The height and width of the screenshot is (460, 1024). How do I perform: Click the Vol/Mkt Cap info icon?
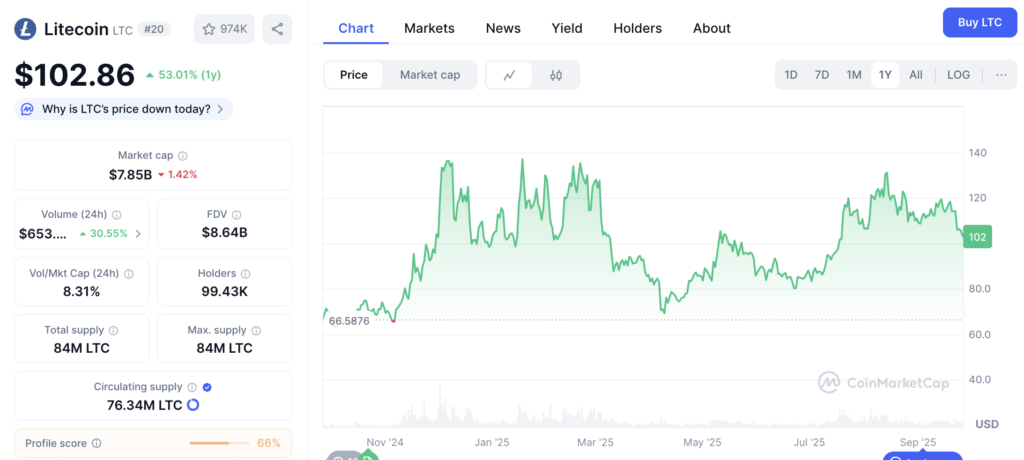pyautogui.click(x=129, y=274)
